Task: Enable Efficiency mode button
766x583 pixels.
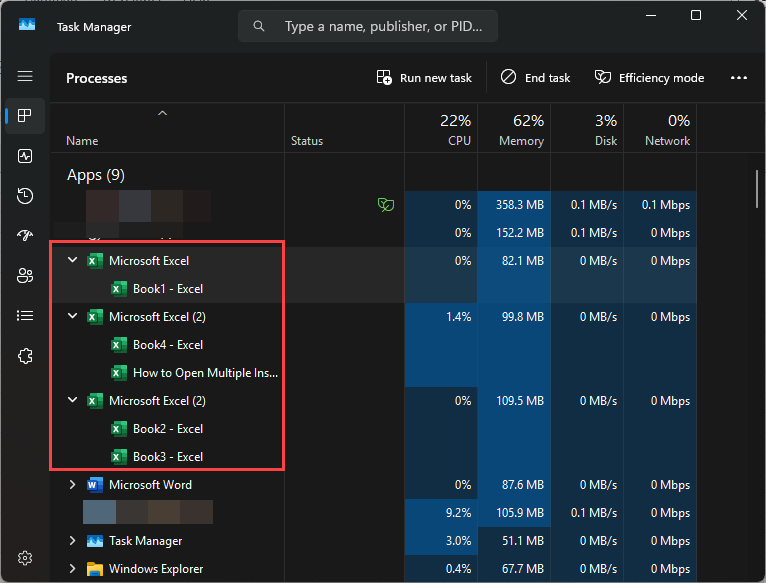Action: pyautogui.click(x=649, y=78)
